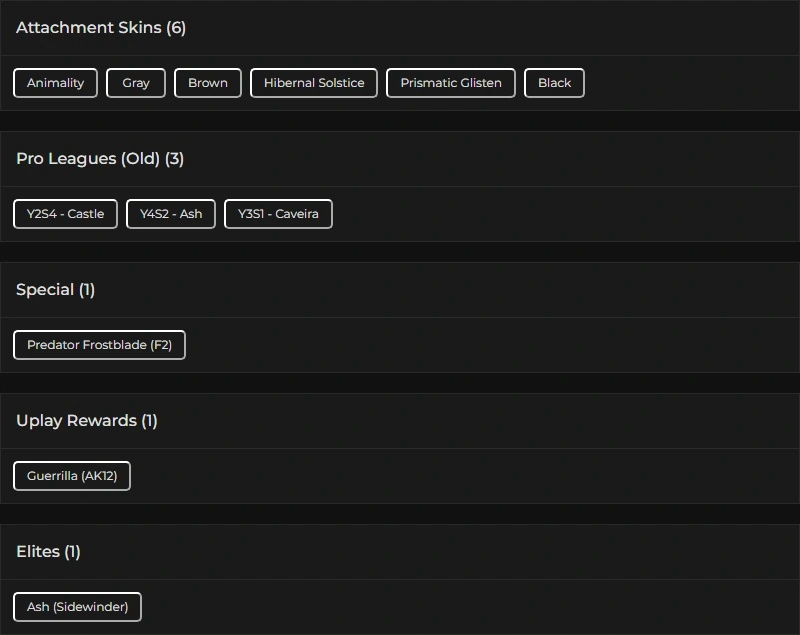Click the Predator Frostblade (F2) tag
The width and height of the screenshot is (800, 635).
[99, 345]
